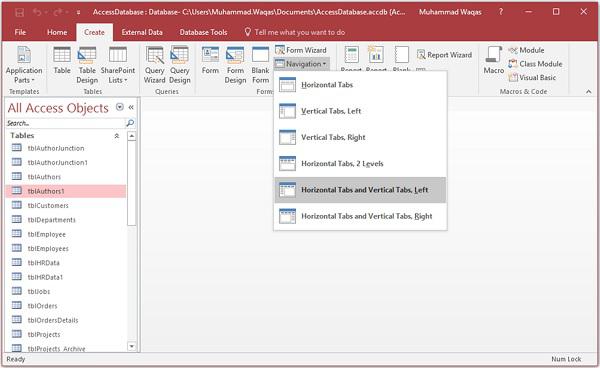Click the Undo icon in title bar
This screenshot has width=600, height=368.
point(37,12)
